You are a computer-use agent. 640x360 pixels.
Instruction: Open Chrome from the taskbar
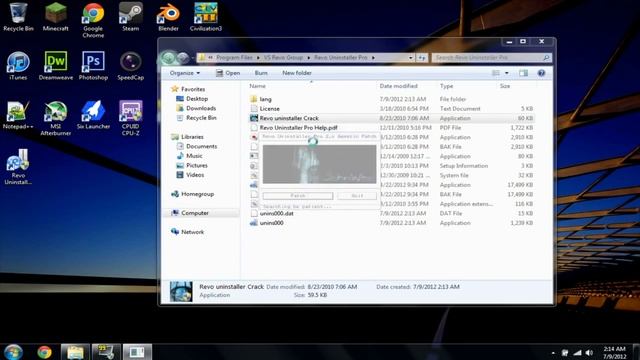point(44,352)
